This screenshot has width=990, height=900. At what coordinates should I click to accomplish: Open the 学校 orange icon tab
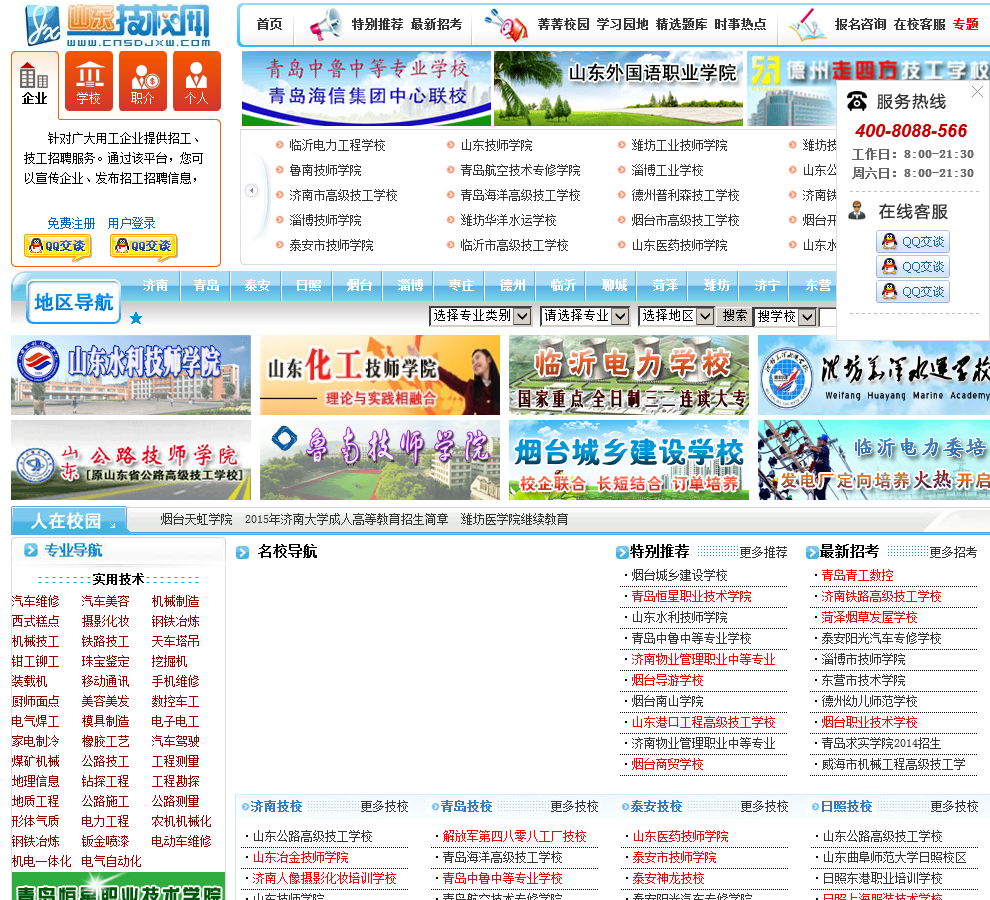pos(88,81)
